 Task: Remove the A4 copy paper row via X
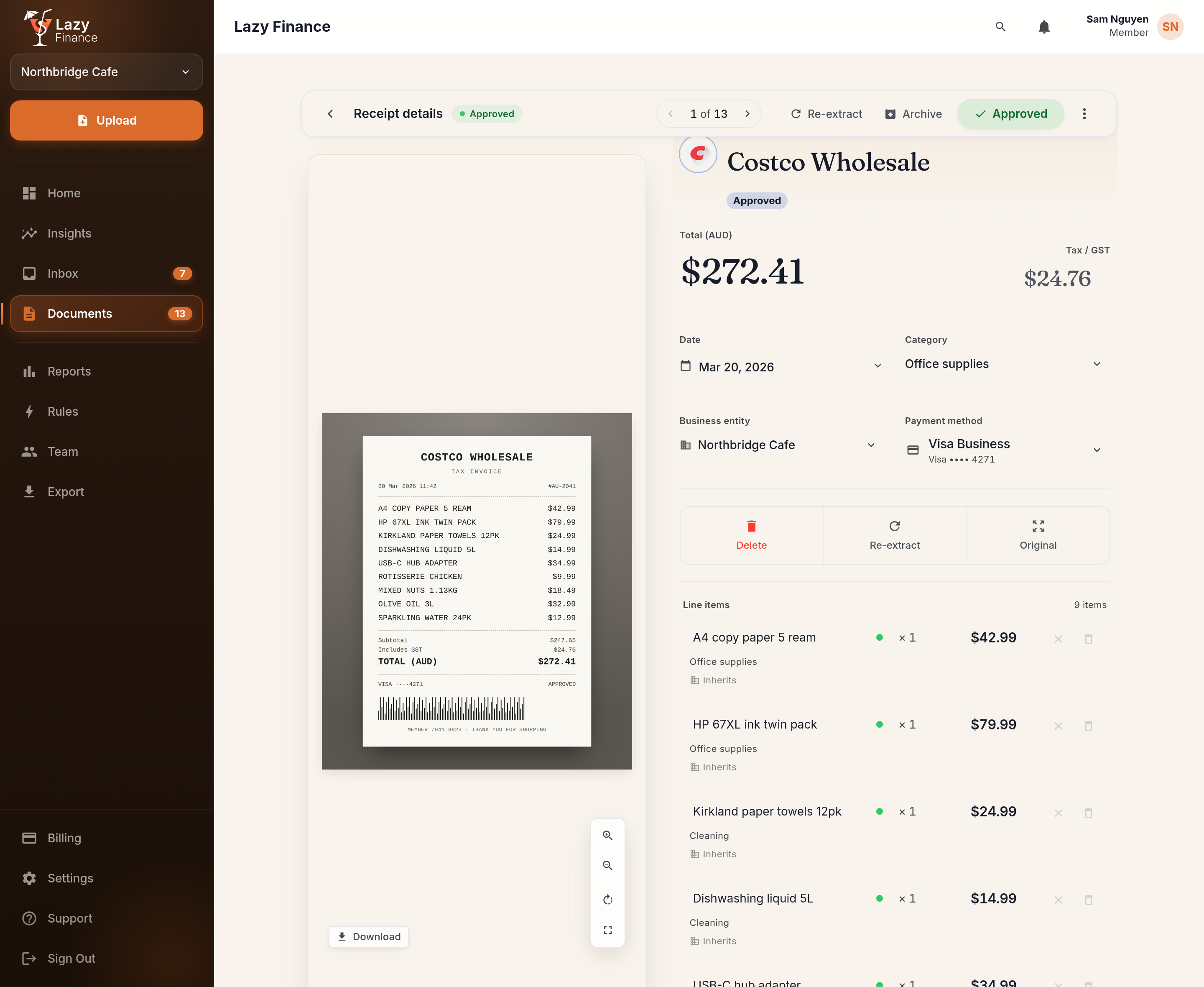point(1058,639)
